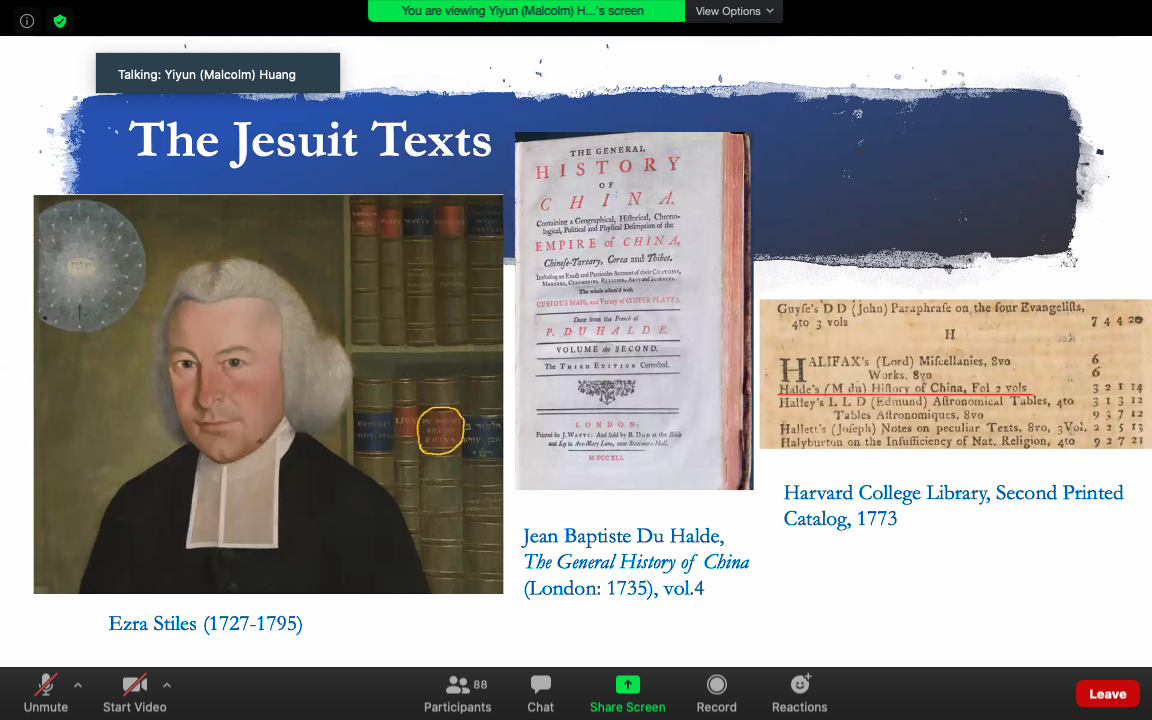The image size is (1152, 720).
Task: Open the View Options dropdown
Action: 734,11
